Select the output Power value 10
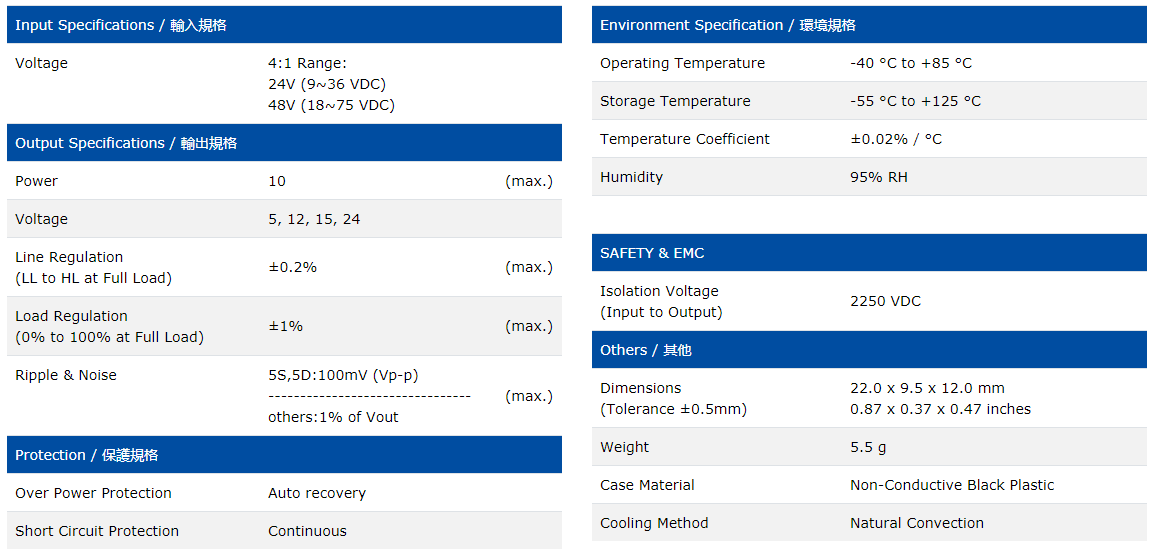Image resolution: width=1153 pixels, height=549 pixels. pos(277,181)
